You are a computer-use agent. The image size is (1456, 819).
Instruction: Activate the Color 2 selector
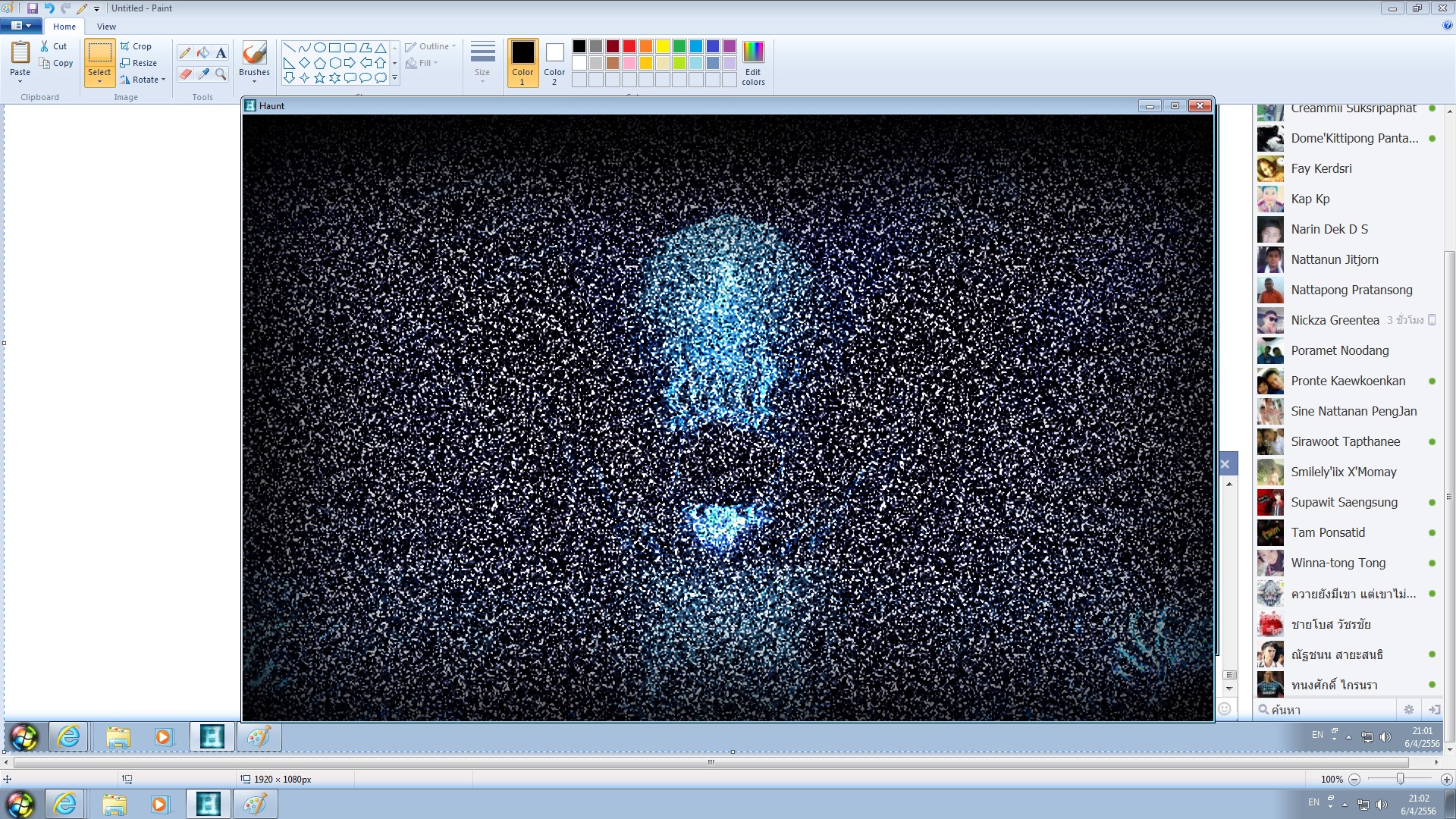(x=554, y=62)
